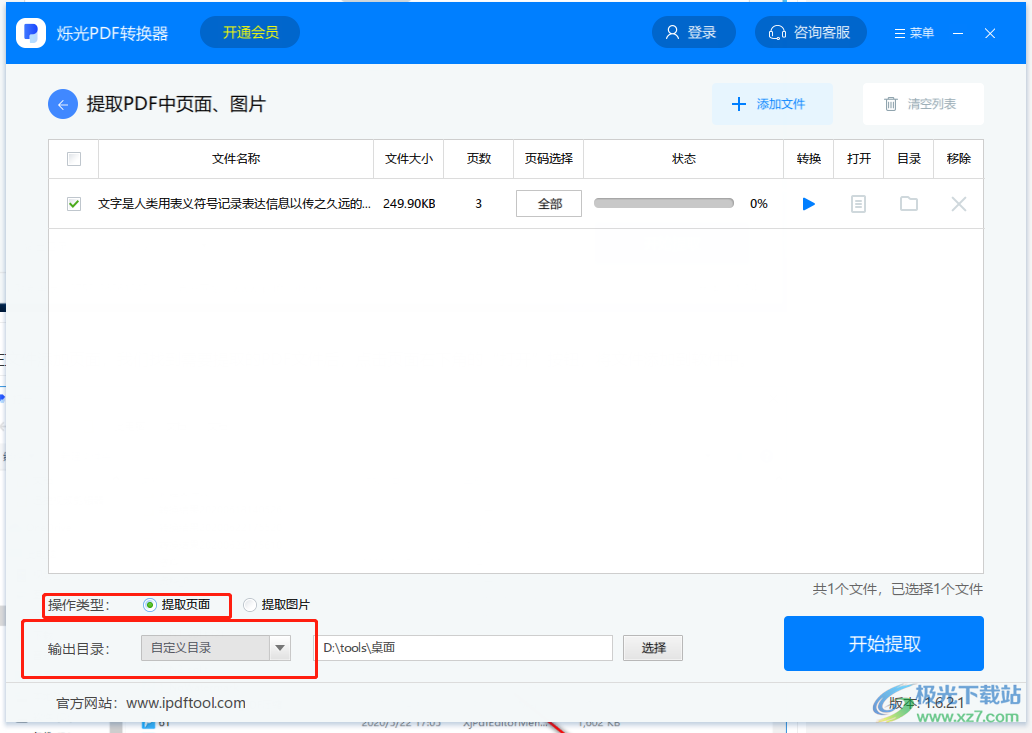Click the app logo icon
1032x733 pixels.
coord(31,32)
